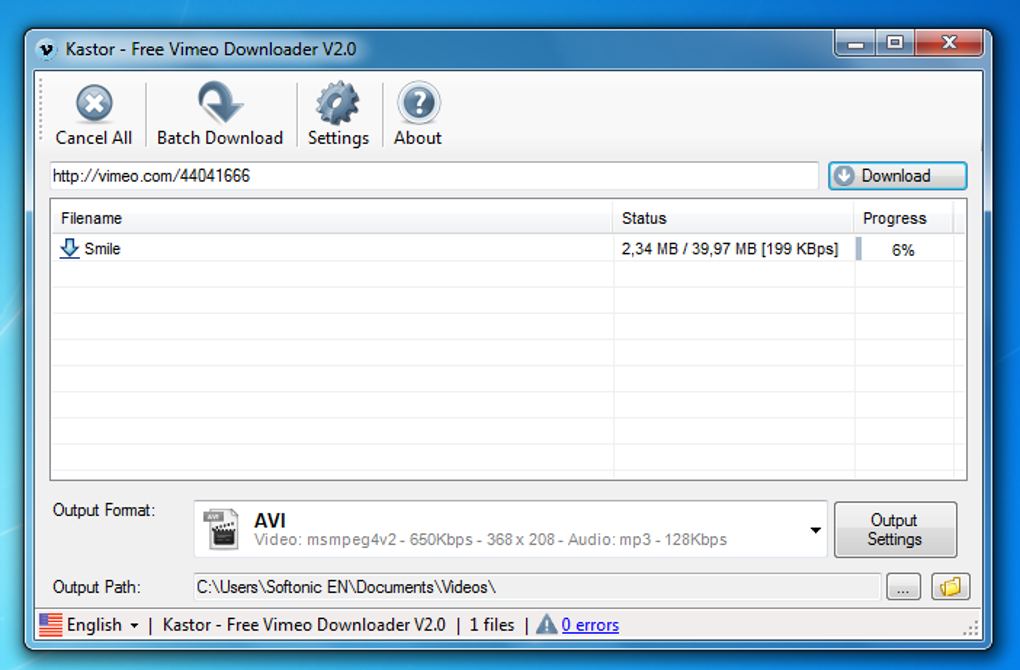Click the Progress column header
The height and width of the screenshot is (670, 1020).
904,218
